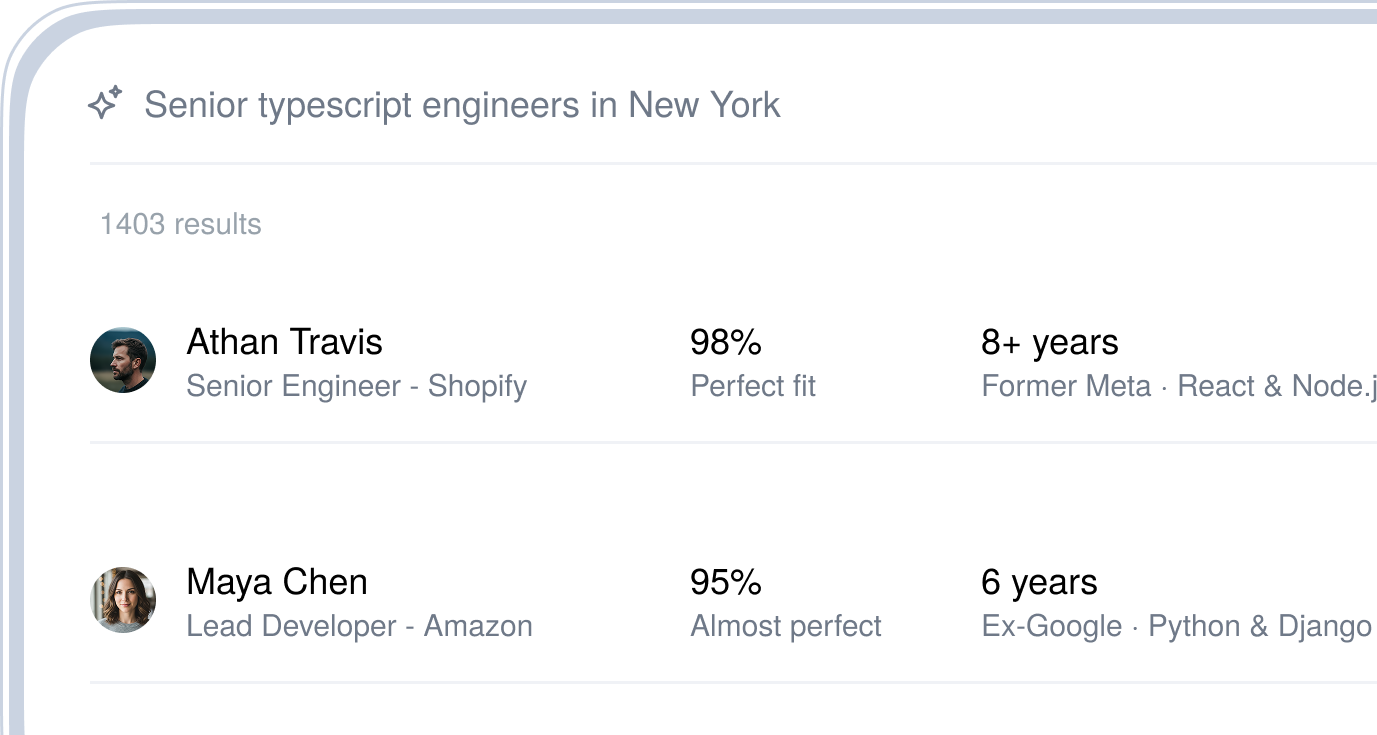The image size is (1377, 735).
Task: Click Ex-Google Python & Django details
Action: tap(1176, 626)
